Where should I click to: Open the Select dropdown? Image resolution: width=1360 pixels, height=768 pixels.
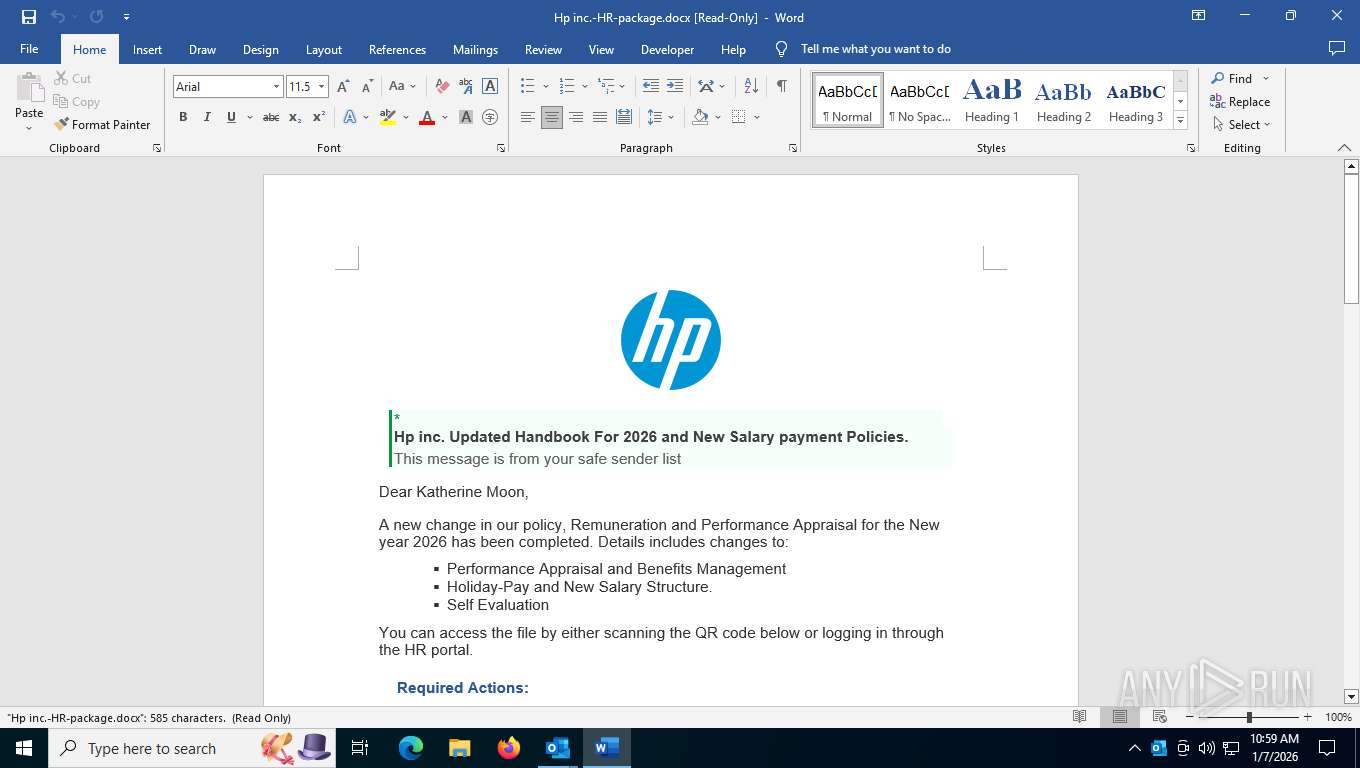coord(1241,125)
